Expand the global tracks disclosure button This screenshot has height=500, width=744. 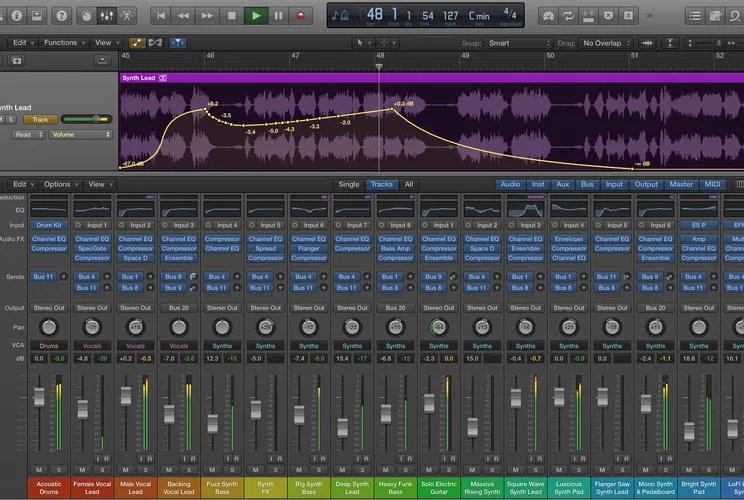102,61
